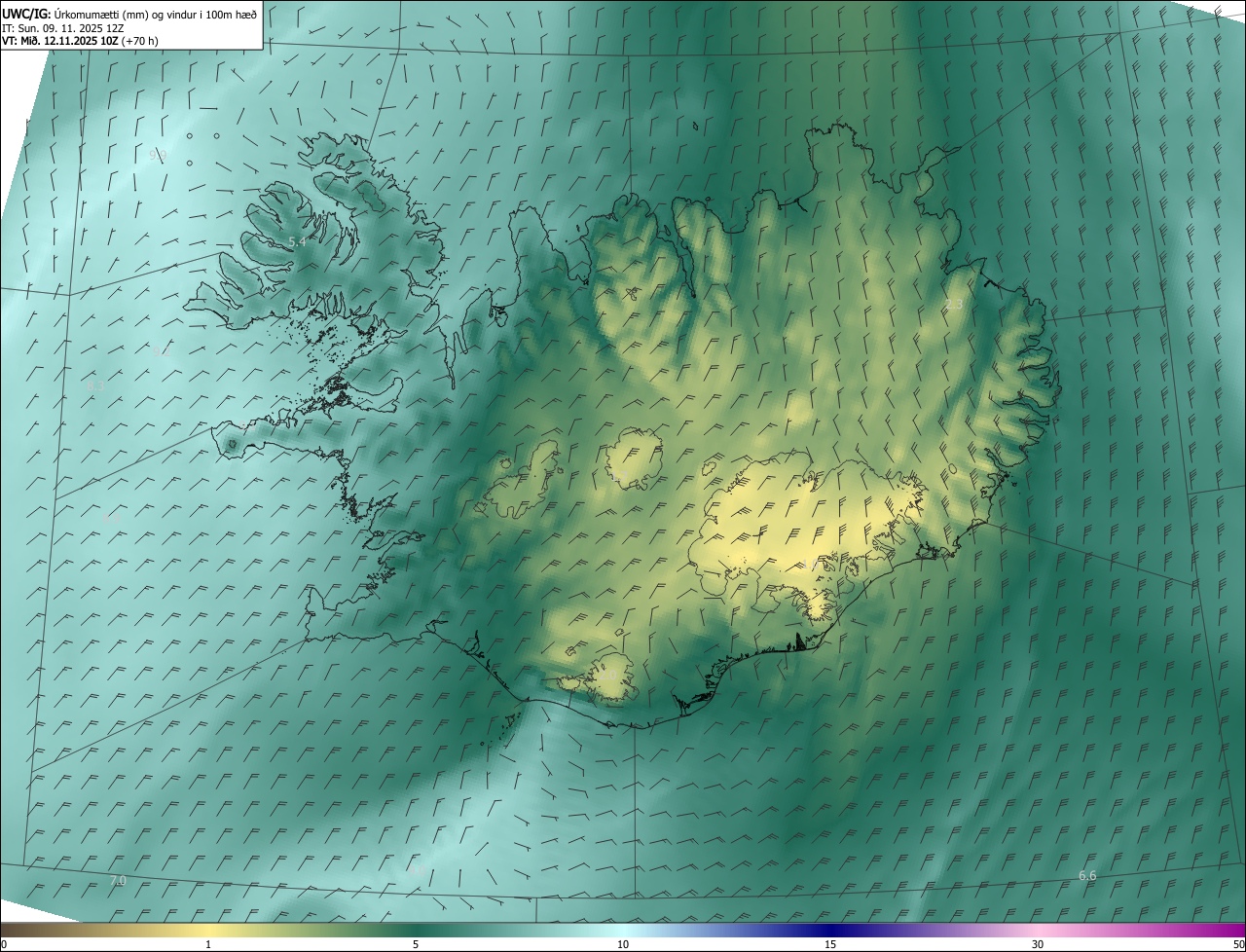This screenshot has width=1246, height=952.
Task: Click the 10 tick on the color scale
Action: click(623, 945)
